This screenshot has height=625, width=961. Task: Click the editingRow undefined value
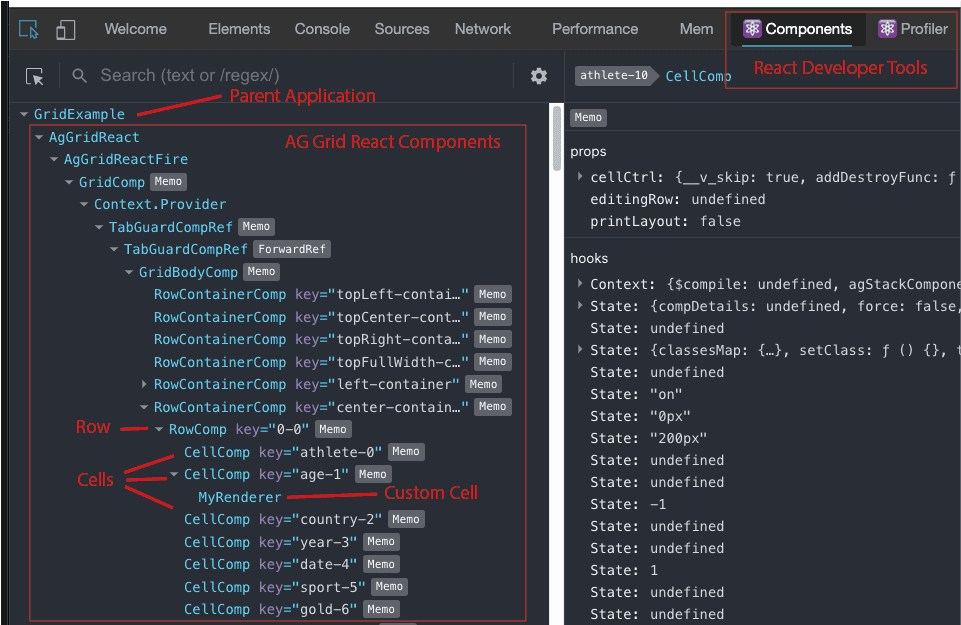(x=728, y=199)
